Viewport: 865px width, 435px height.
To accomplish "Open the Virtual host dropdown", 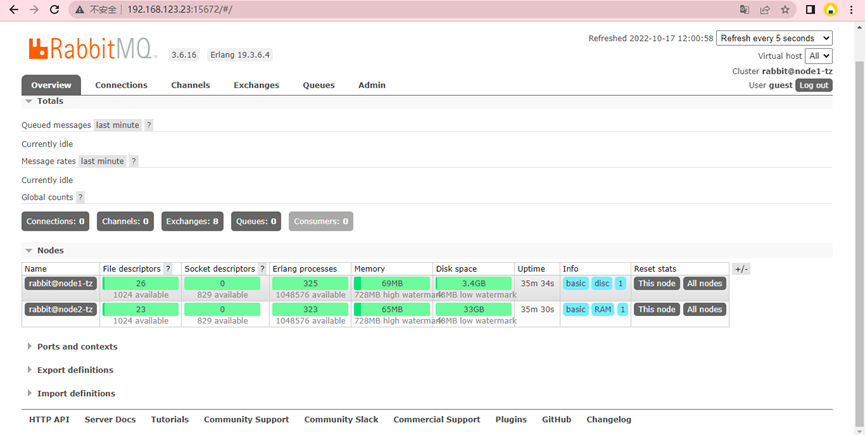I will pos(819,56).
